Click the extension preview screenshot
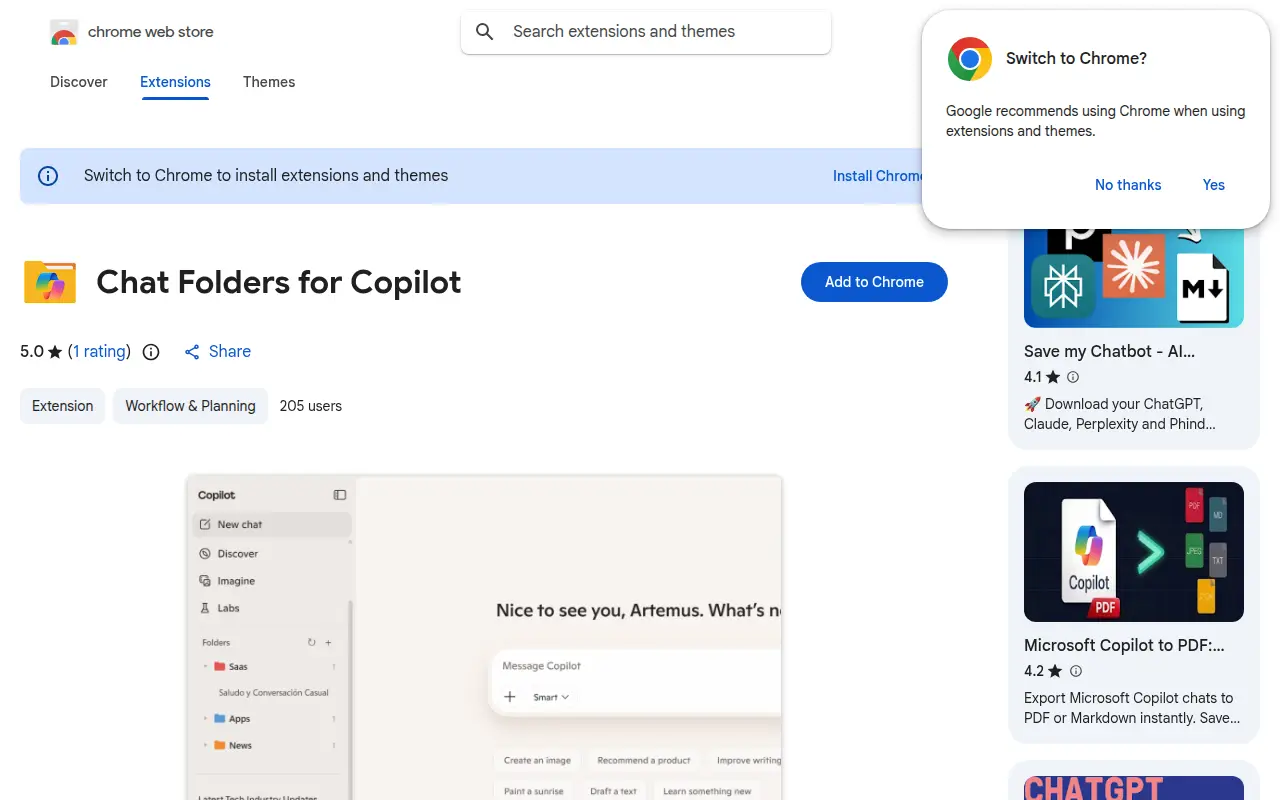The image size is (1280, 800). [x=484, y=637]
